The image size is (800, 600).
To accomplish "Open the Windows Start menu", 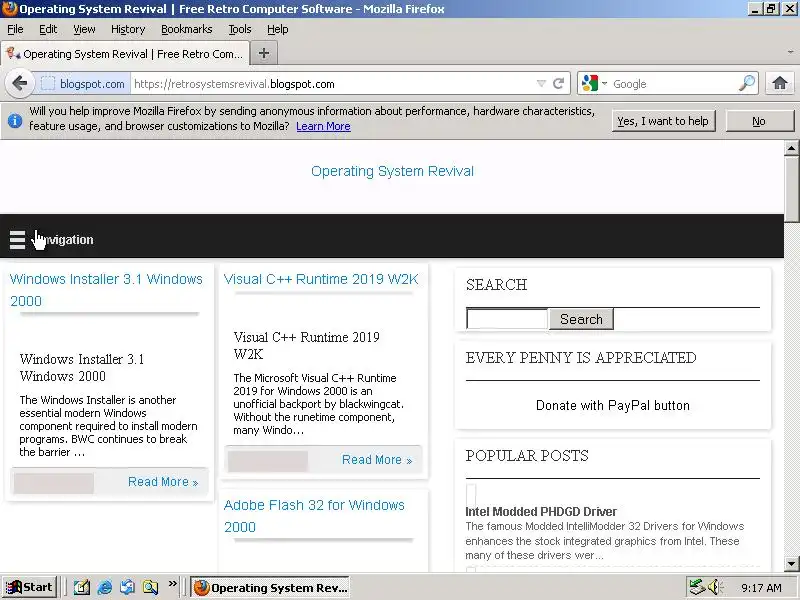I will coord(29,587).
